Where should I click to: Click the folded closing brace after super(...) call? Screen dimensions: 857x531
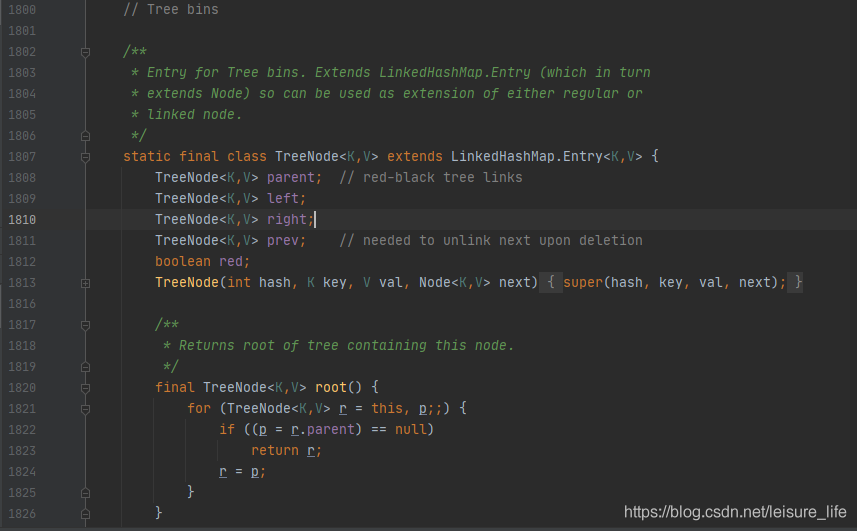[795, 282]
